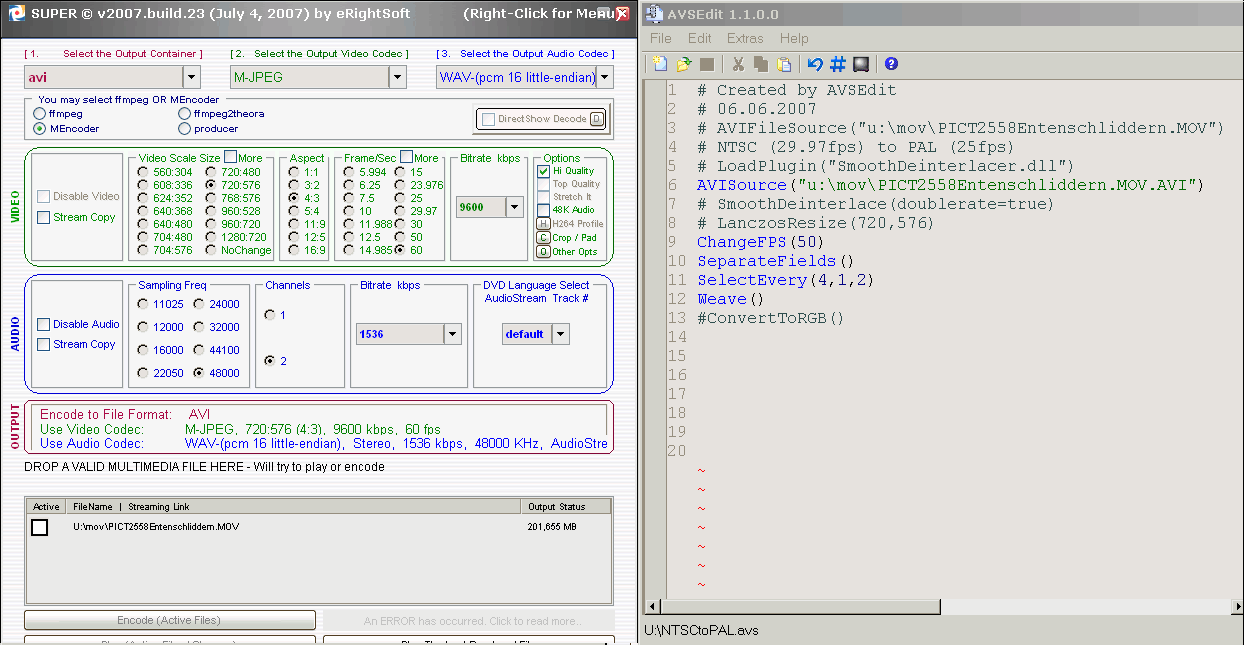The height and width of the screenshot is (645, 1244).
Task: Expand the video bitrate 9600 dropdown
Action: pyautogui.click(x=514, y=207)
